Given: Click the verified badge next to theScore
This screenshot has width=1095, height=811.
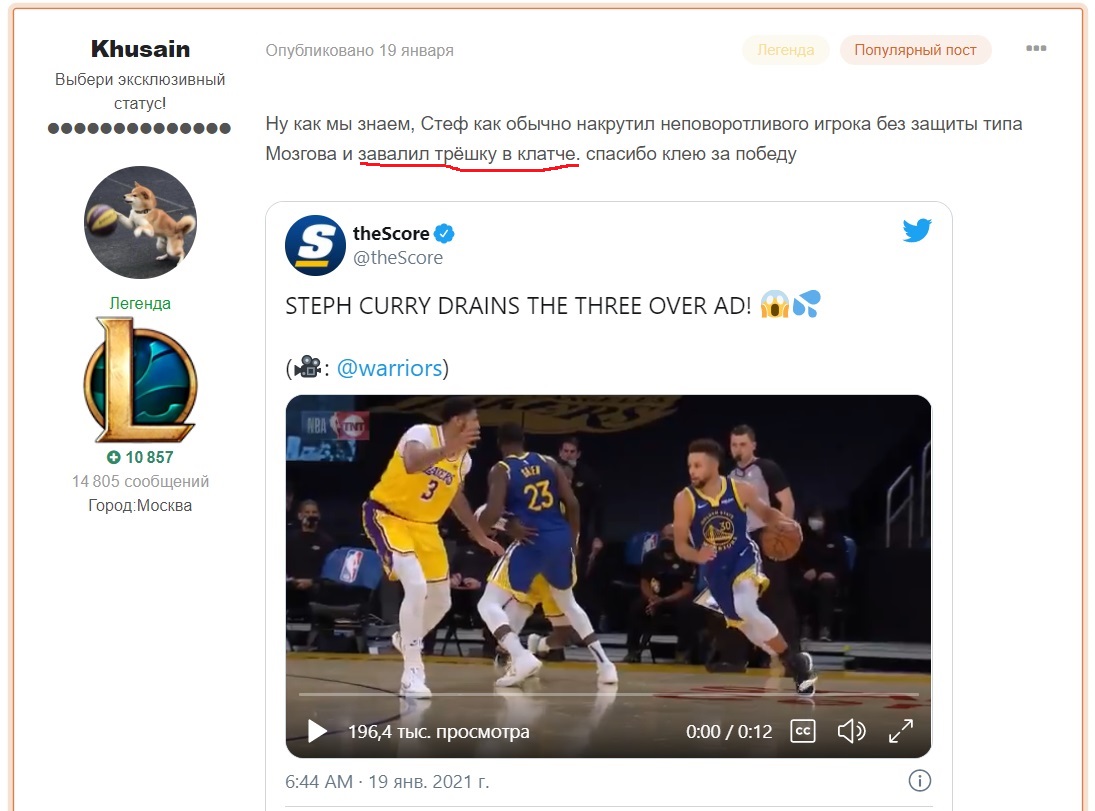Looking at the screenshot, I should pyautogui.click(x=444, y=233).
